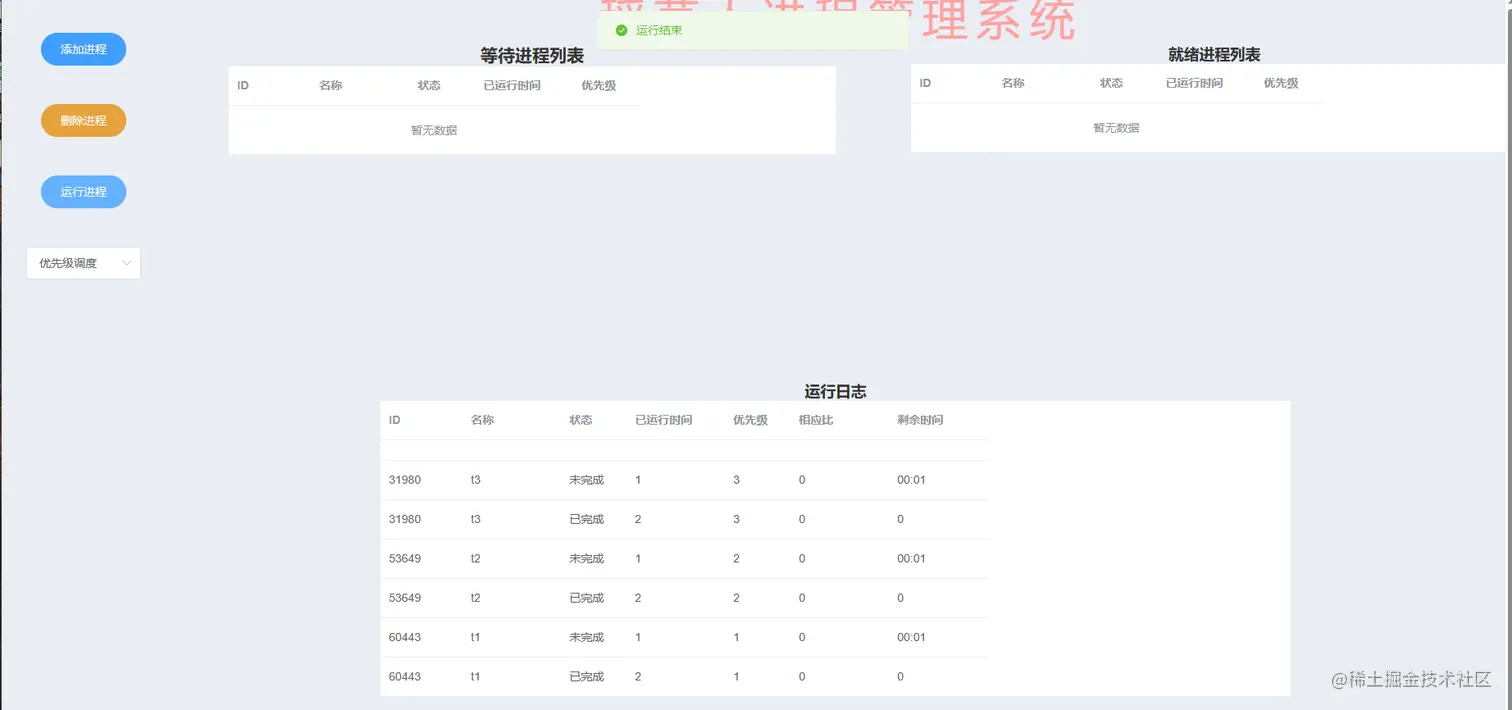Image resolution: width=1512 pixels, height=710 pixels.
Task: Click the name t2 in the 已完成 log row
Action: pyautogui.click(x=476, y=598)
